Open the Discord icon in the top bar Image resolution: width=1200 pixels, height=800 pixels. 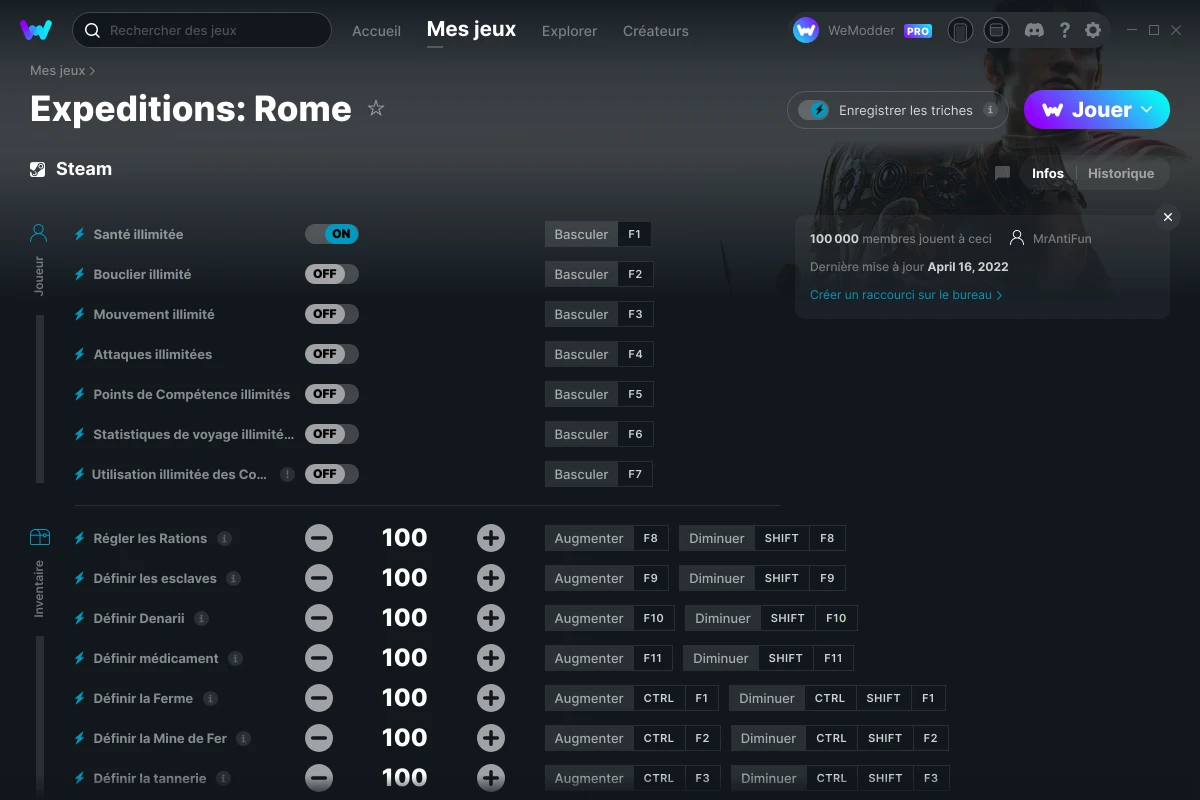(1034, 30)
